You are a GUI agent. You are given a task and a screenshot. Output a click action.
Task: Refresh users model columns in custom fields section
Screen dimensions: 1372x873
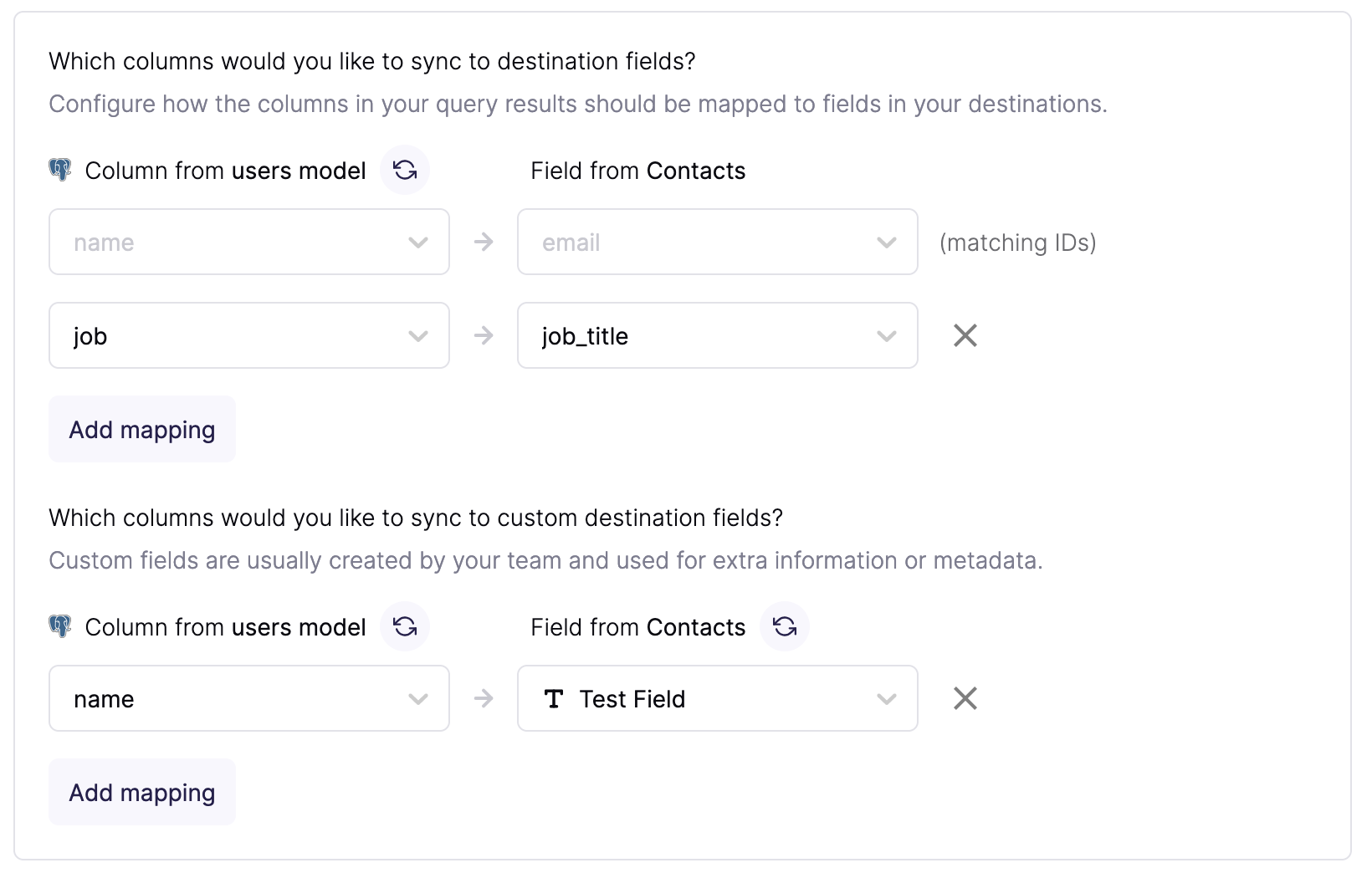pos(405,627)
